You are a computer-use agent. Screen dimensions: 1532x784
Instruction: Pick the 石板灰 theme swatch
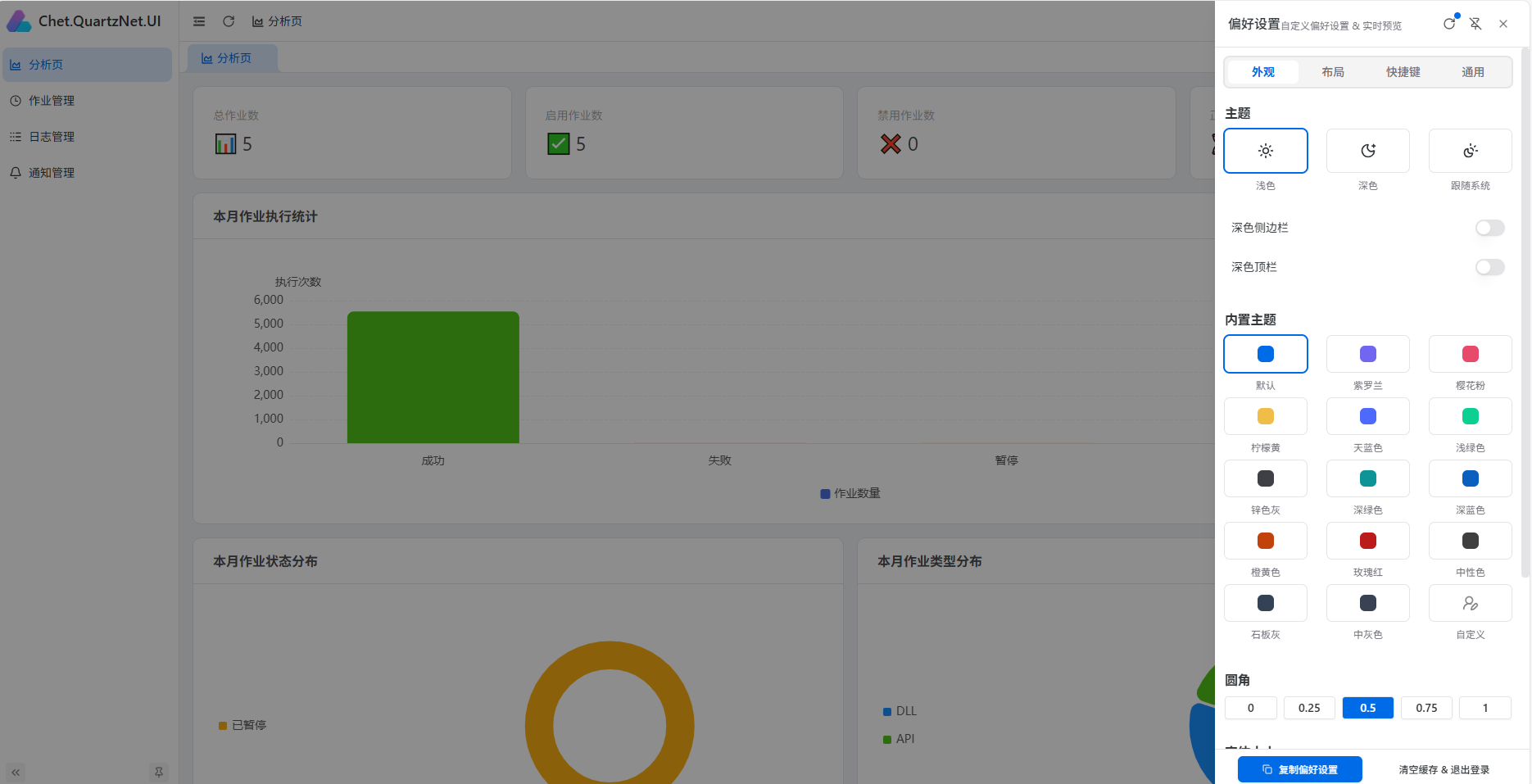pos(1266,603)
